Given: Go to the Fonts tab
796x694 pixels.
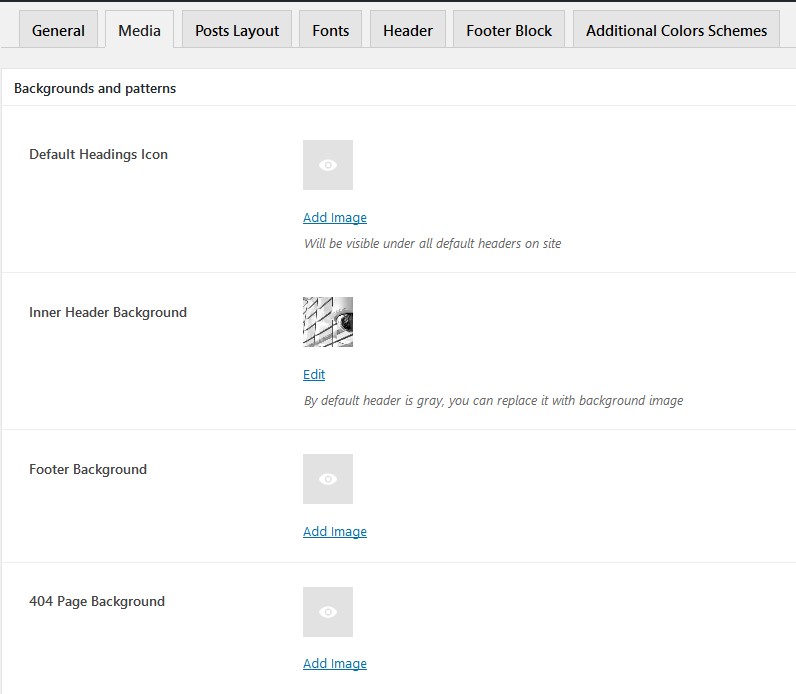Looking at the screenshot, I should point(330,30).
